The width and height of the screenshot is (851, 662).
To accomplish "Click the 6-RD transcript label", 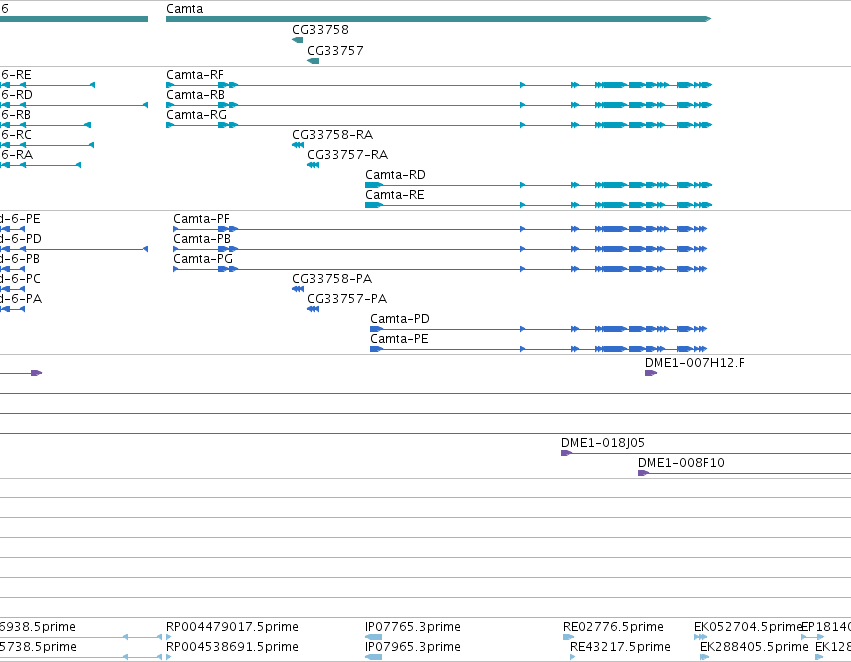I will (x=17, y=95).
